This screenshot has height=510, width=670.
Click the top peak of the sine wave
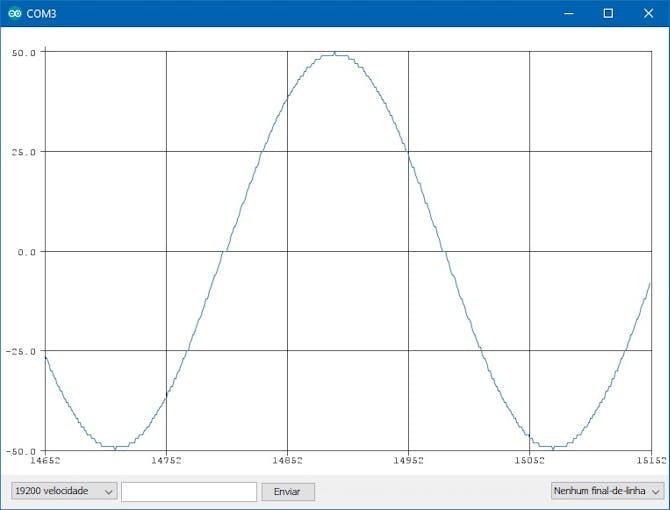click(334, 54)
